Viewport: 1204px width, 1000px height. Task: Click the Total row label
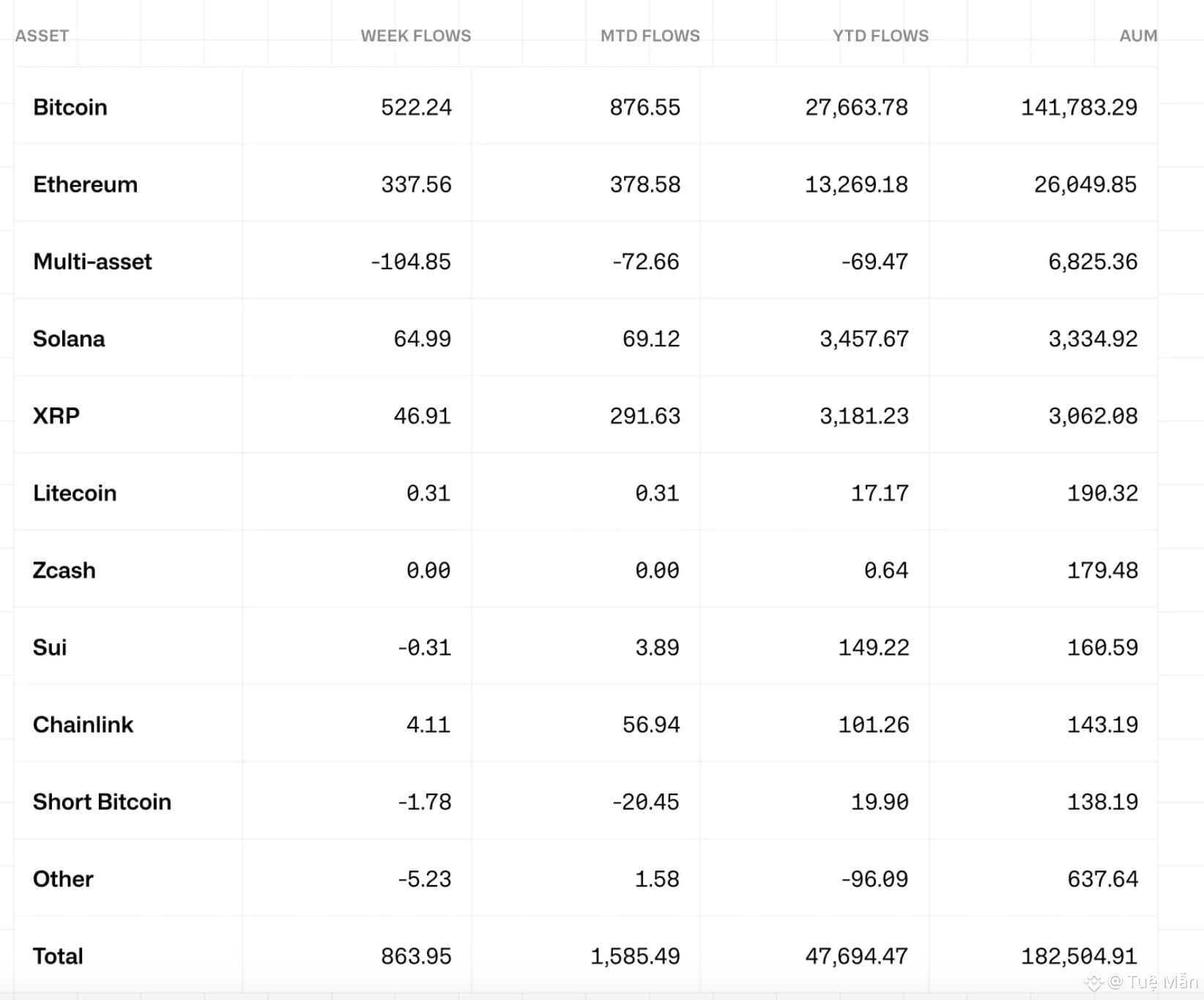click(58, 956)
